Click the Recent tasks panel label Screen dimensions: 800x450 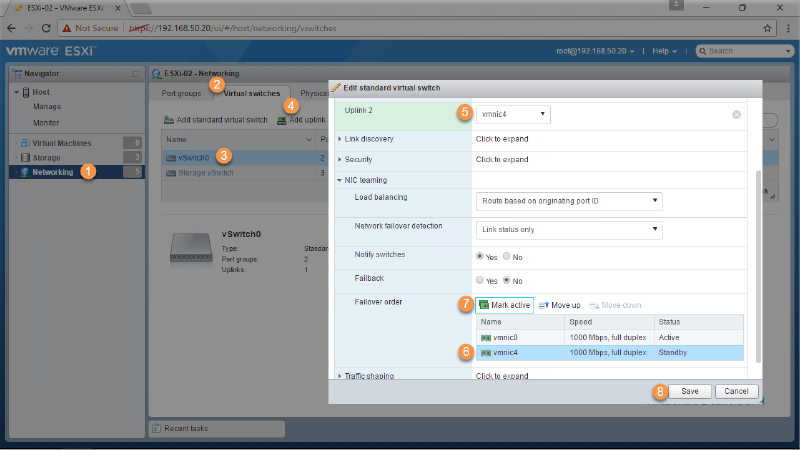point(186,429)
